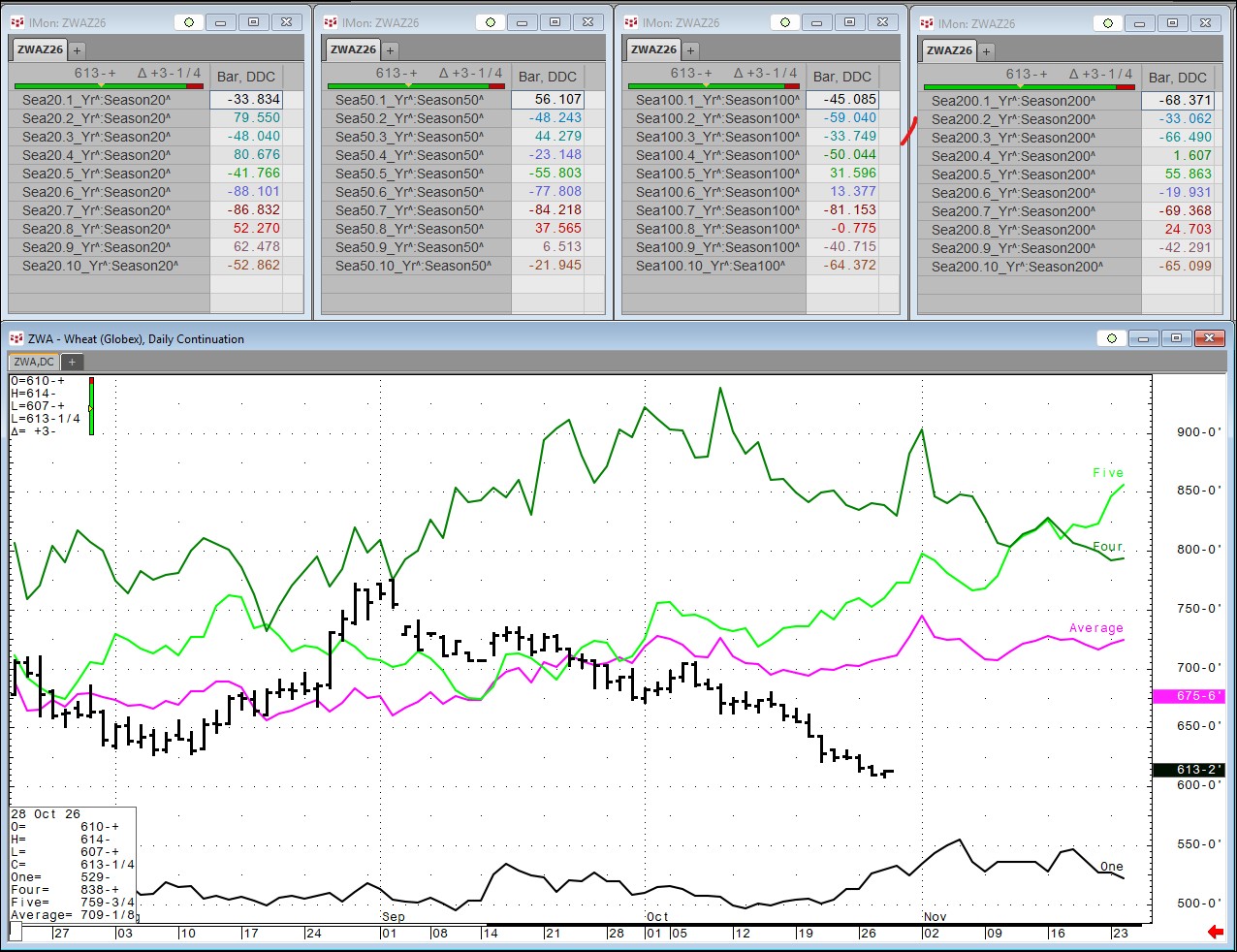Click the green circle button in the Season20 IMon window
This screenshot has width=1237, height=952.
pyautogui.click(x=188, y=22)
